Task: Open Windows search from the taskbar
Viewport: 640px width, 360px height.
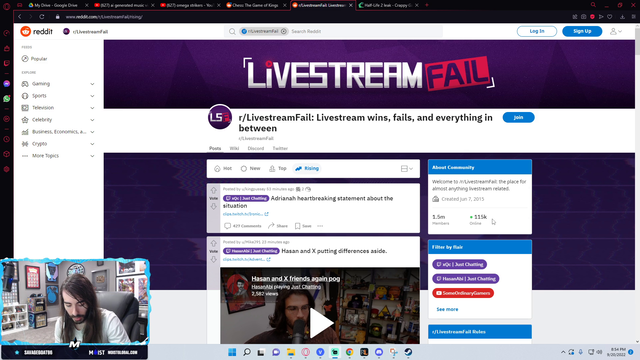Action: [247, 352]
